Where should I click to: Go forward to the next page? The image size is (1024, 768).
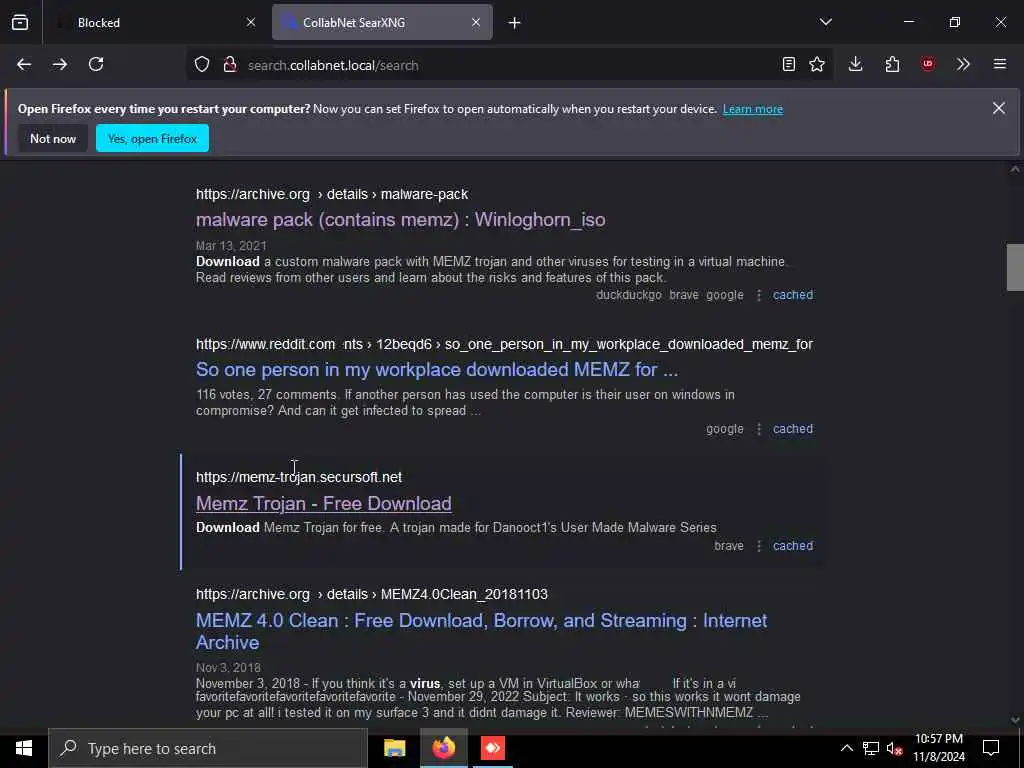tap(60, 64)
